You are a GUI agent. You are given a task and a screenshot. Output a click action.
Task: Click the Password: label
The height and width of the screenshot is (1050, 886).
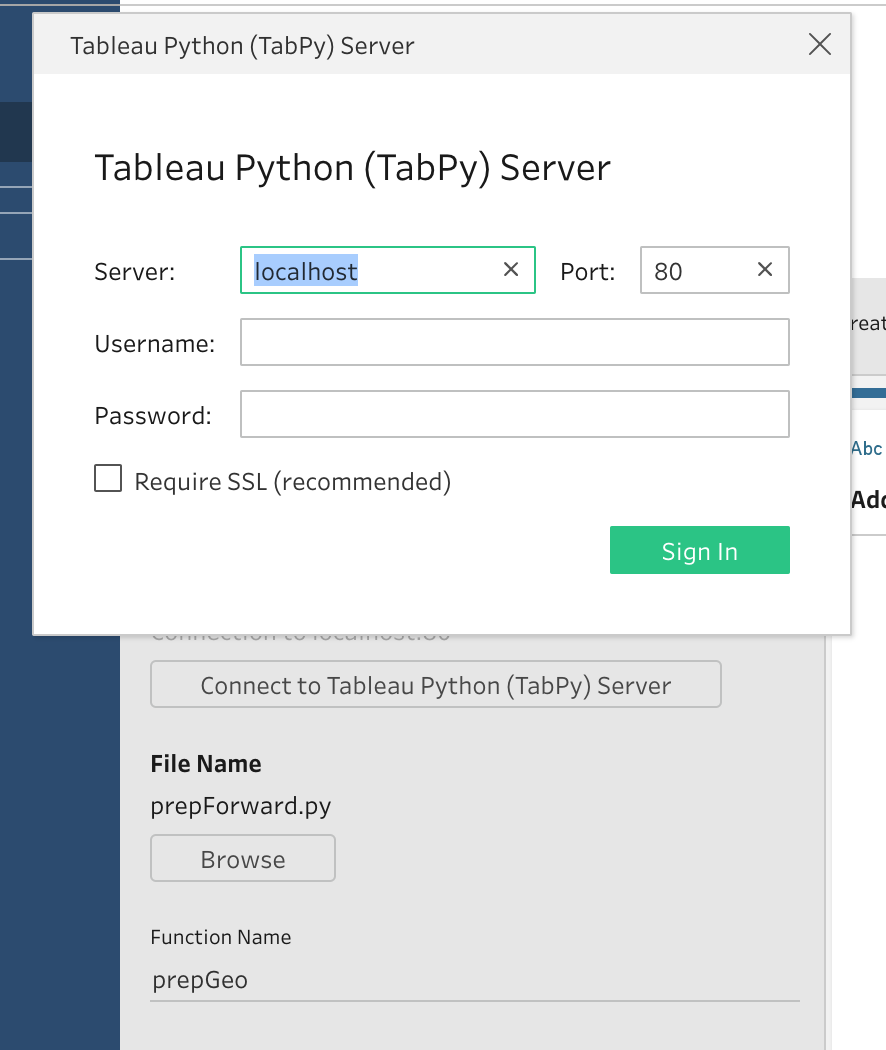click(x=153, y=416)
